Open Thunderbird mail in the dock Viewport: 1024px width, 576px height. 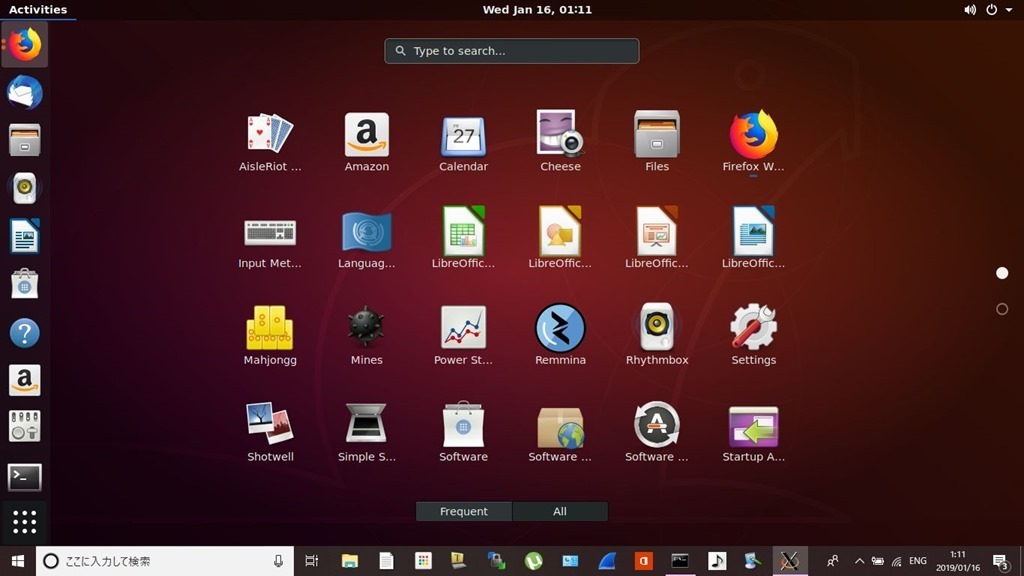25,92
